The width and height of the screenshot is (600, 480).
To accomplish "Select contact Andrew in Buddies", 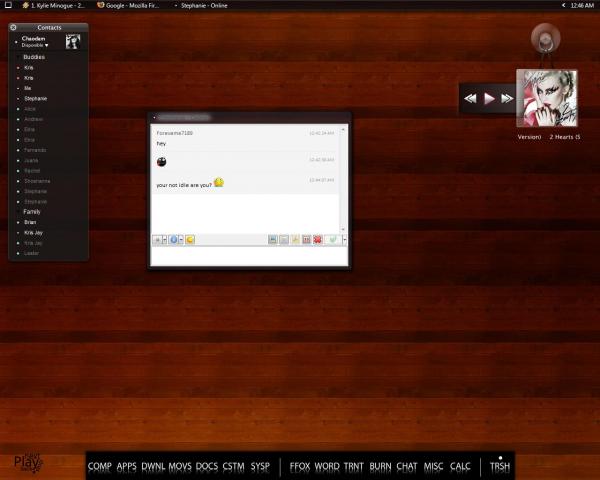I will pyautogui.click(x=33, y=119).
